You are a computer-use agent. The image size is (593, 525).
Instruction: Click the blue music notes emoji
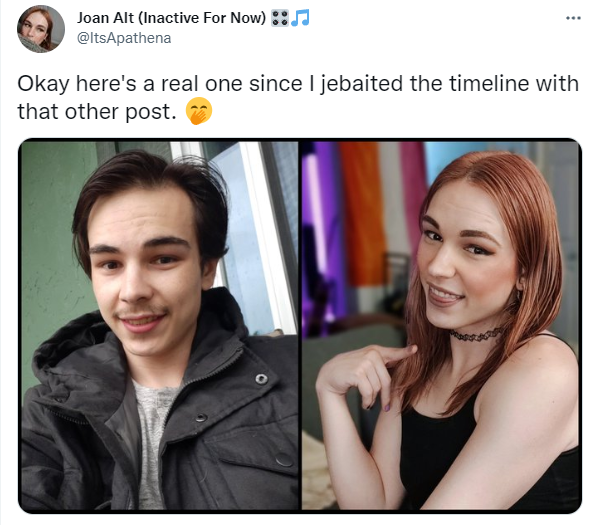(x=300, y=18)
